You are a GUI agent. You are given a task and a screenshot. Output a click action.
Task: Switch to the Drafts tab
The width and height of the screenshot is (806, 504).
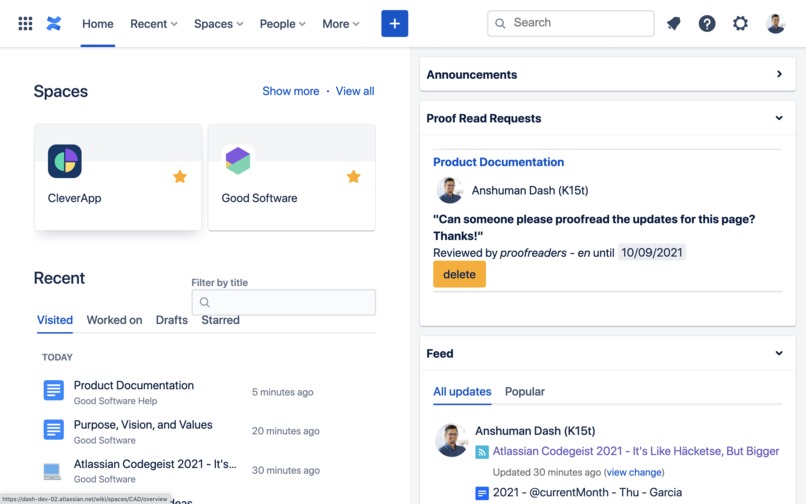[172, 320]
